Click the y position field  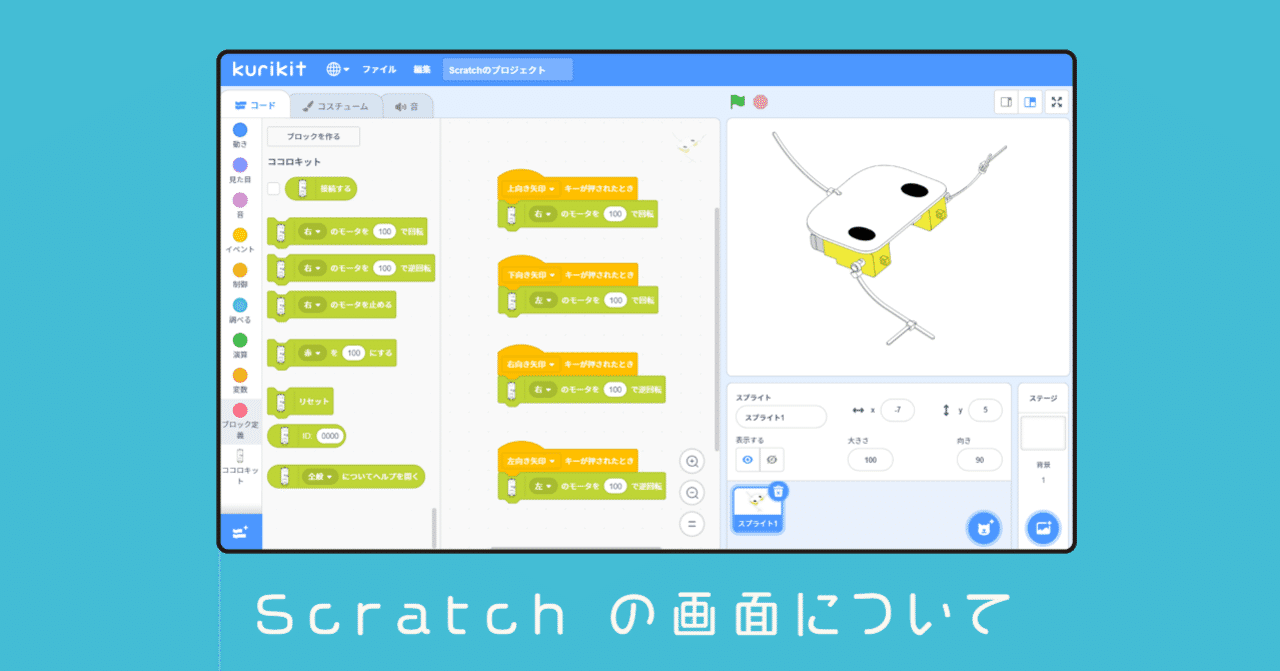[x=985, y=410]
